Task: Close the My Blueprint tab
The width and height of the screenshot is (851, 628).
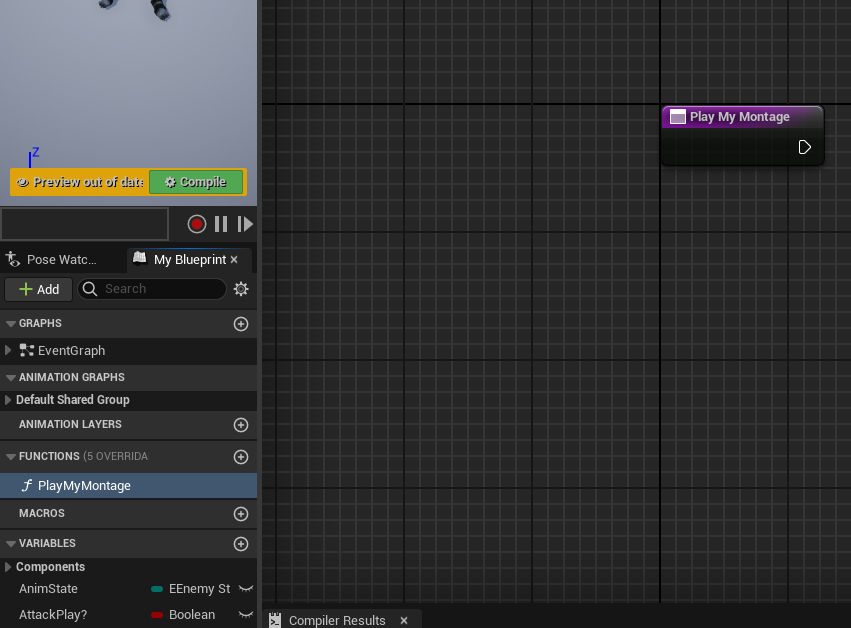Action: tap(234, 259)
